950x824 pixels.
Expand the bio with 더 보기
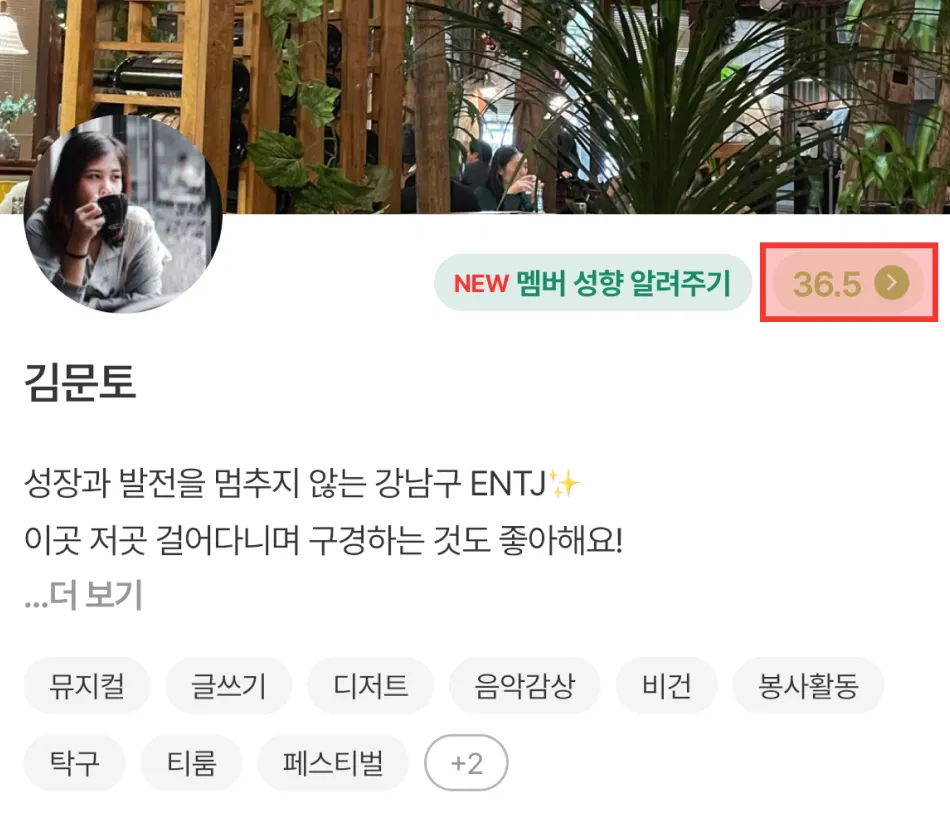[84, 594]
